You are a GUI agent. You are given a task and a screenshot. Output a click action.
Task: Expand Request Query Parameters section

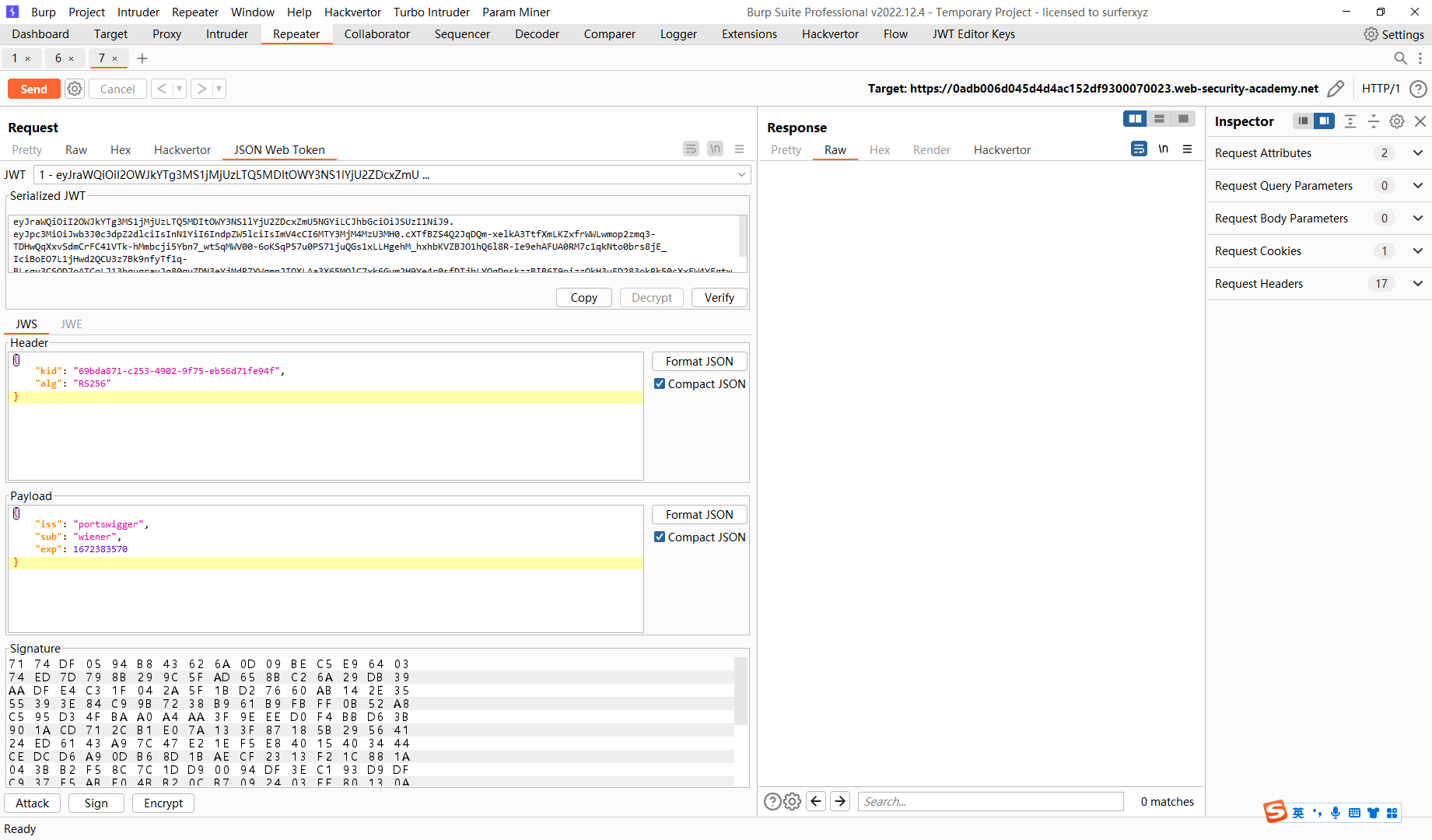coord(1418,186)
